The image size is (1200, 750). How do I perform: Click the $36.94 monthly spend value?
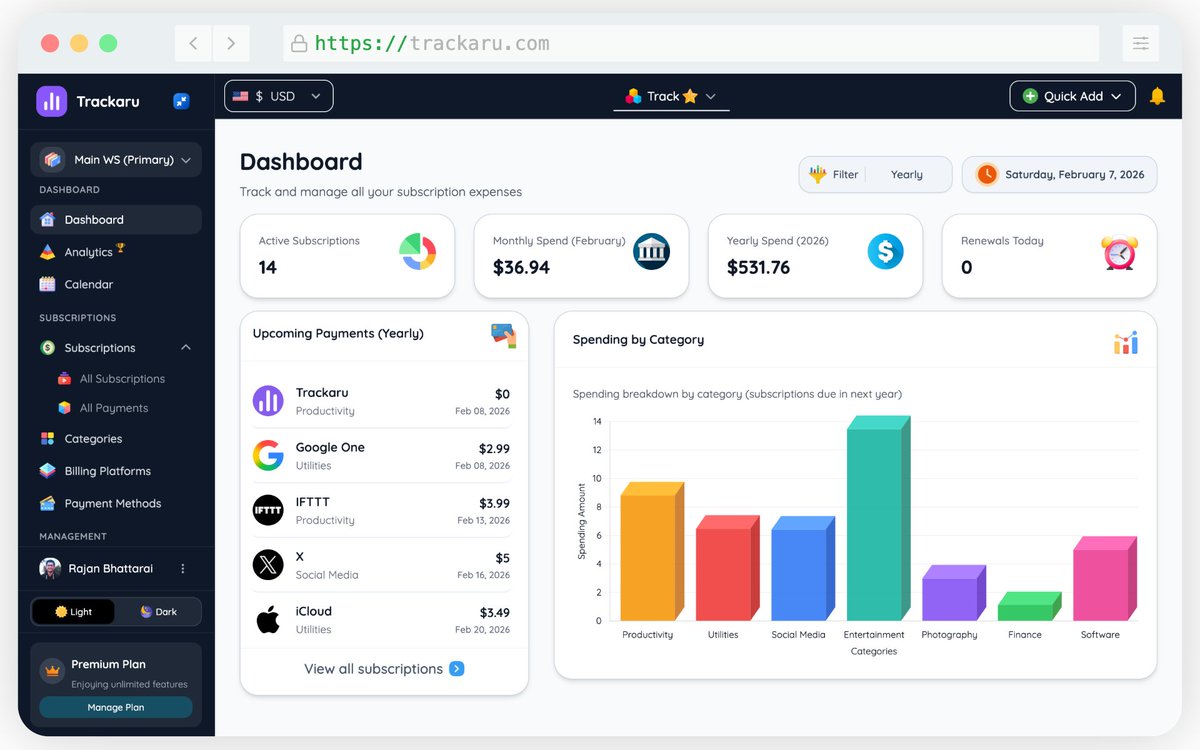tap(521, 267)
